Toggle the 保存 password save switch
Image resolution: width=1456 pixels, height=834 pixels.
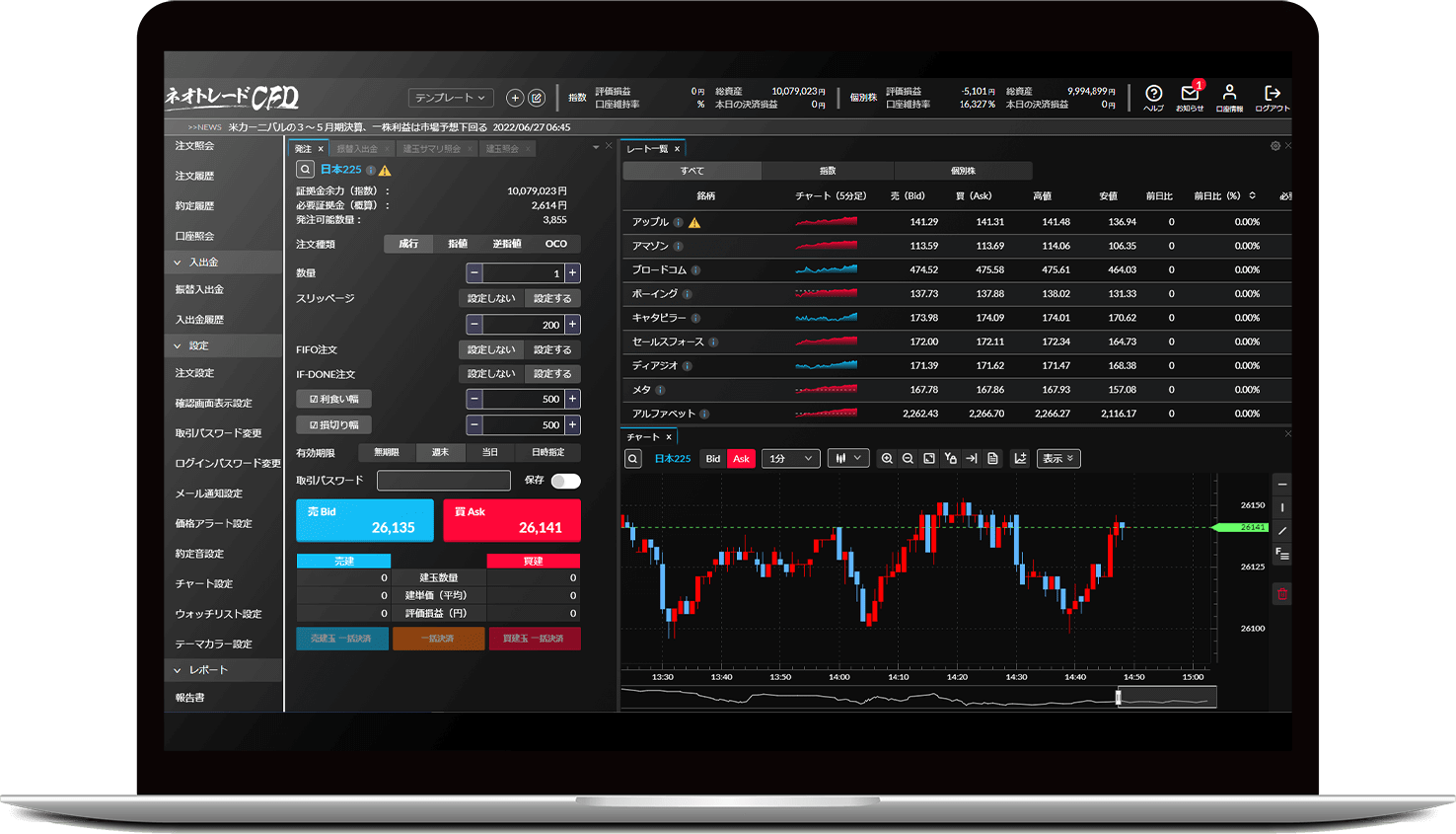[x=565, y=481]
